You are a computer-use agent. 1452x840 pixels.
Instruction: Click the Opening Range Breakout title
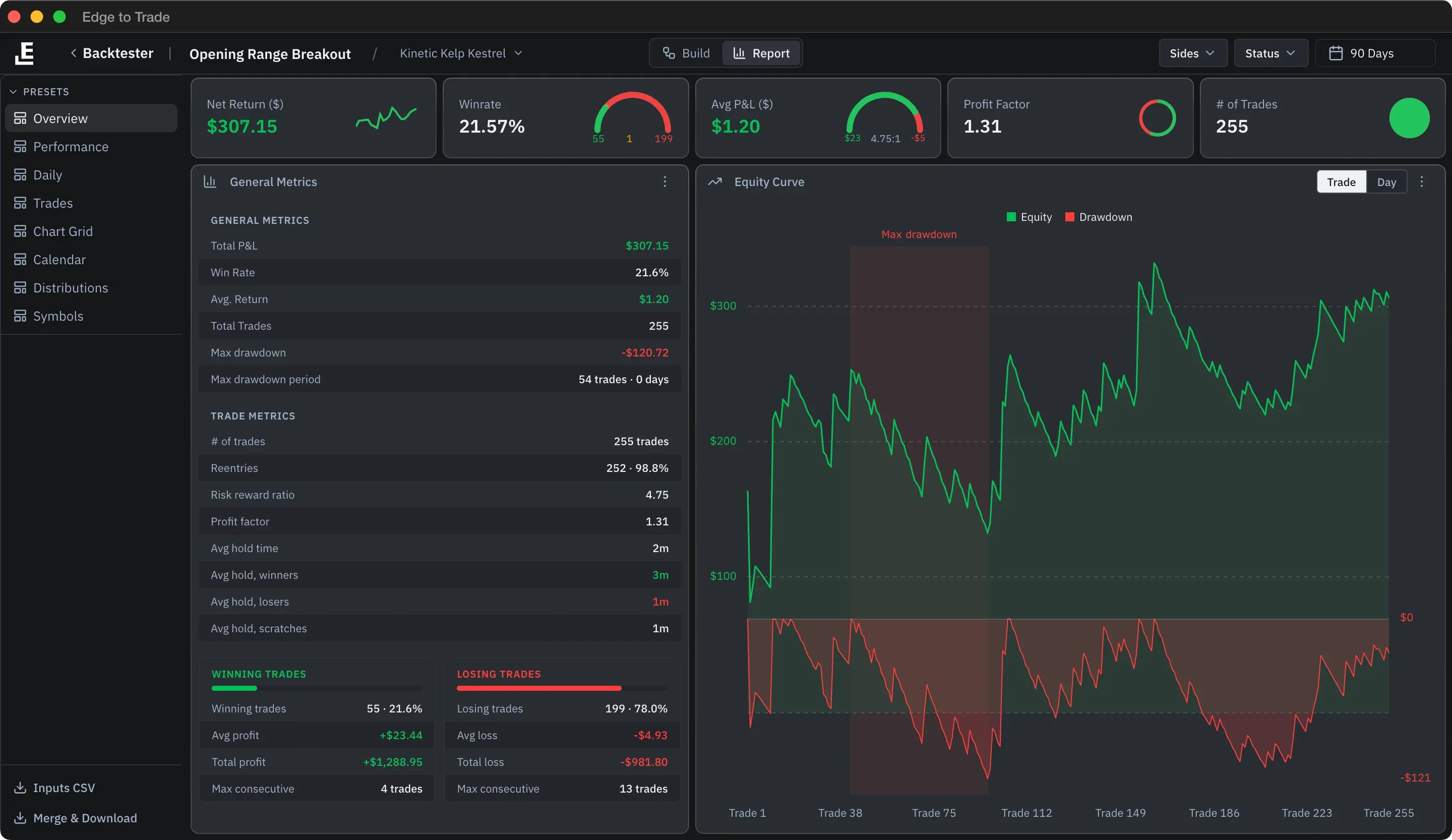click(x=270, y=53)
